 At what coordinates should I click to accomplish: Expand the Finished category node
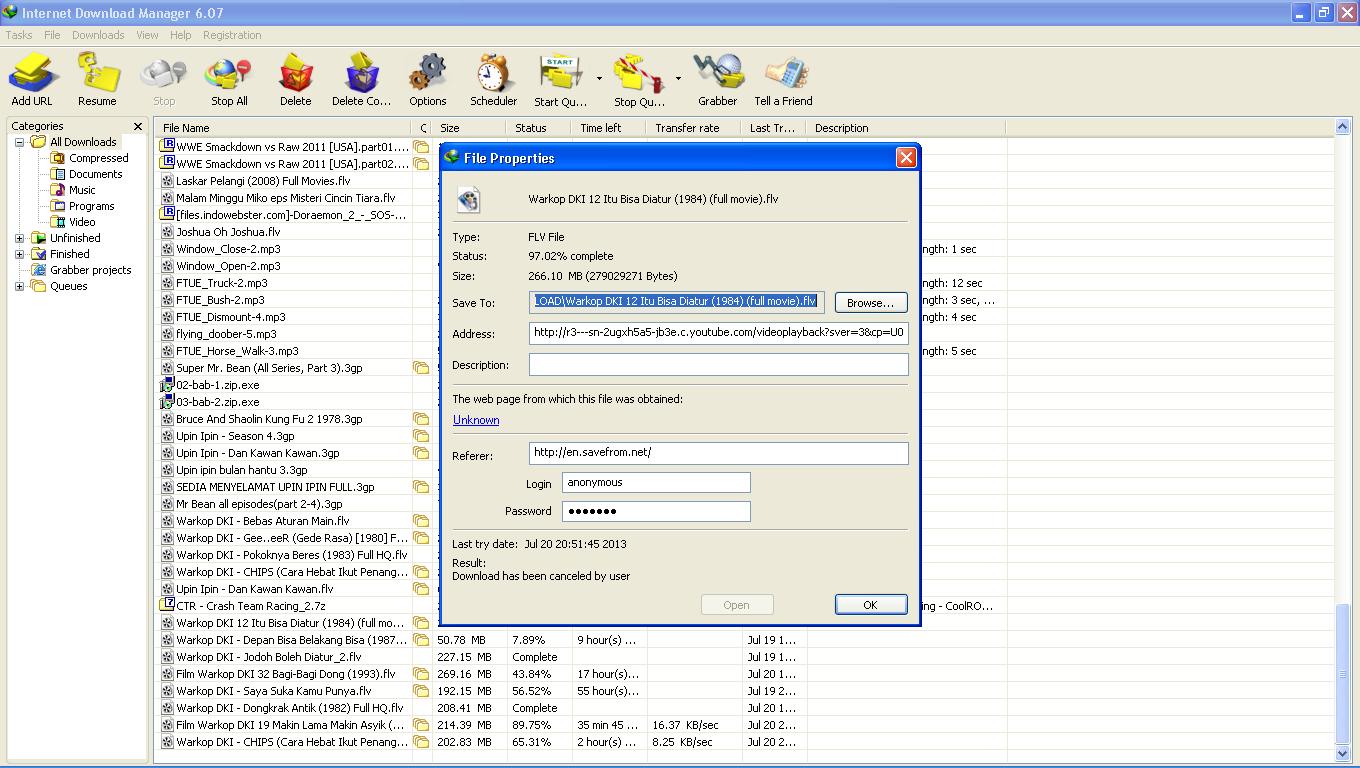pyautogui.click(x=19, y=254)
